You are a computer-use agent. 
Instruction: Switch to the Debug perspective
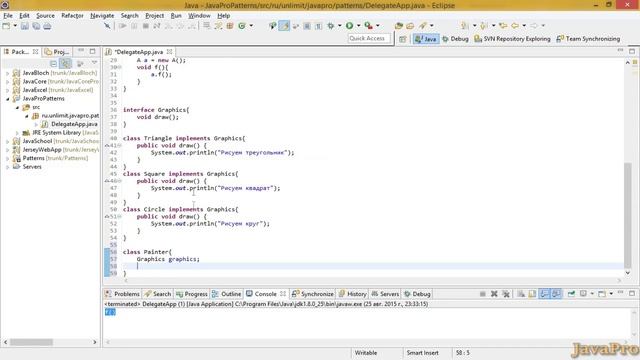click(456, 39)
